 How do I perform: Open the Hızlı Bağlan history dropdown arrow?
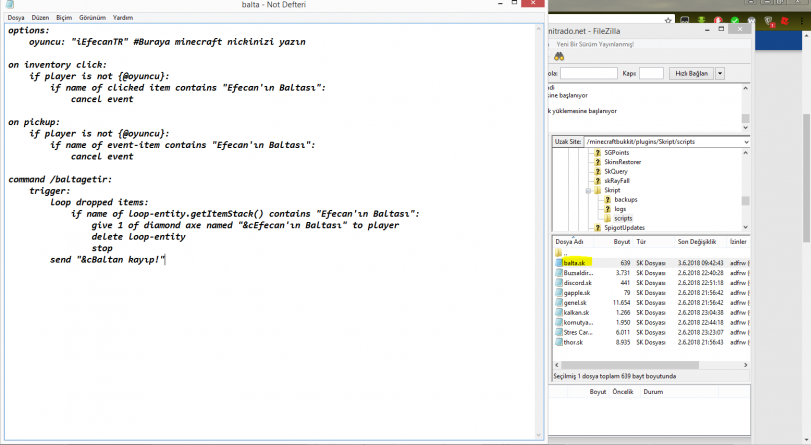[719, 73]
